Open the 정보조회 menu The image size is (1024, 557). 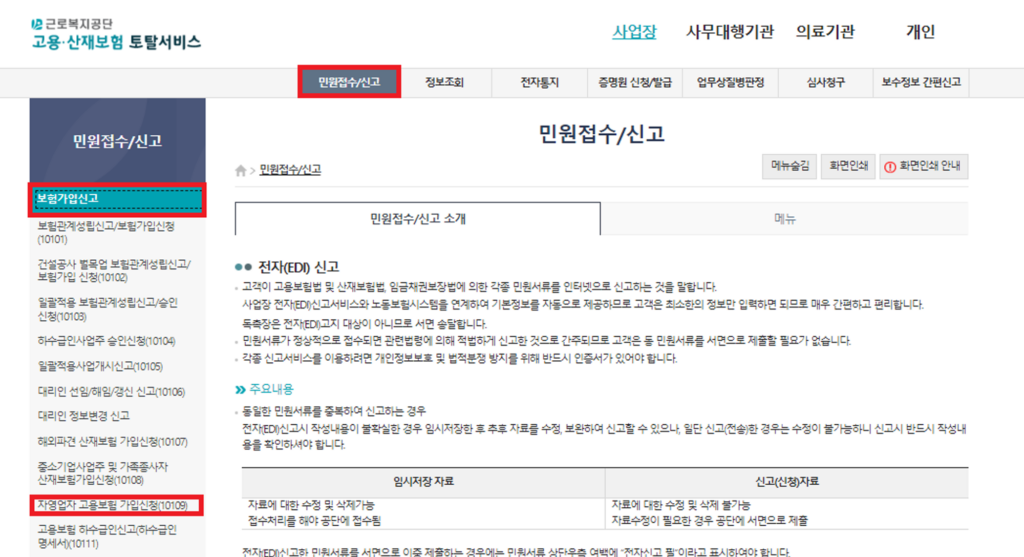pyautogui.click(x=444, y=82)
